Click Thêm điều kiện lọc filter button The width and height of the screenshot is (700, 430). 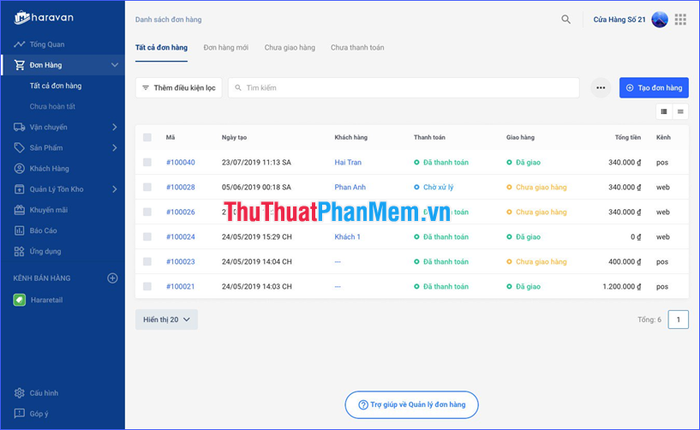[179, 88]
